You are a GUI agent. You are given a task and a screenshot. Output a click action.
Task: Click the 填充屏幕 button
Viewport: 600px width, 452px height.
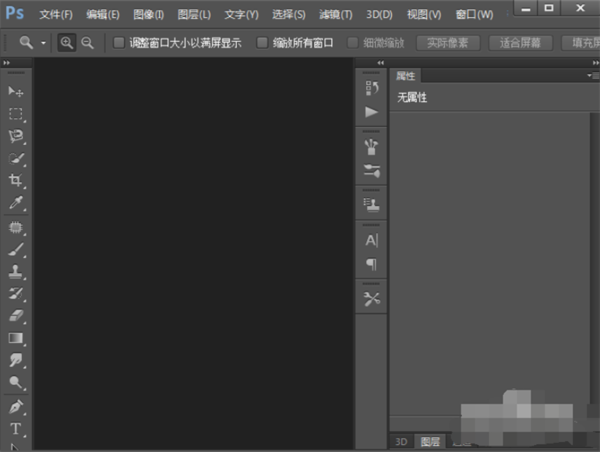(581, 43)
